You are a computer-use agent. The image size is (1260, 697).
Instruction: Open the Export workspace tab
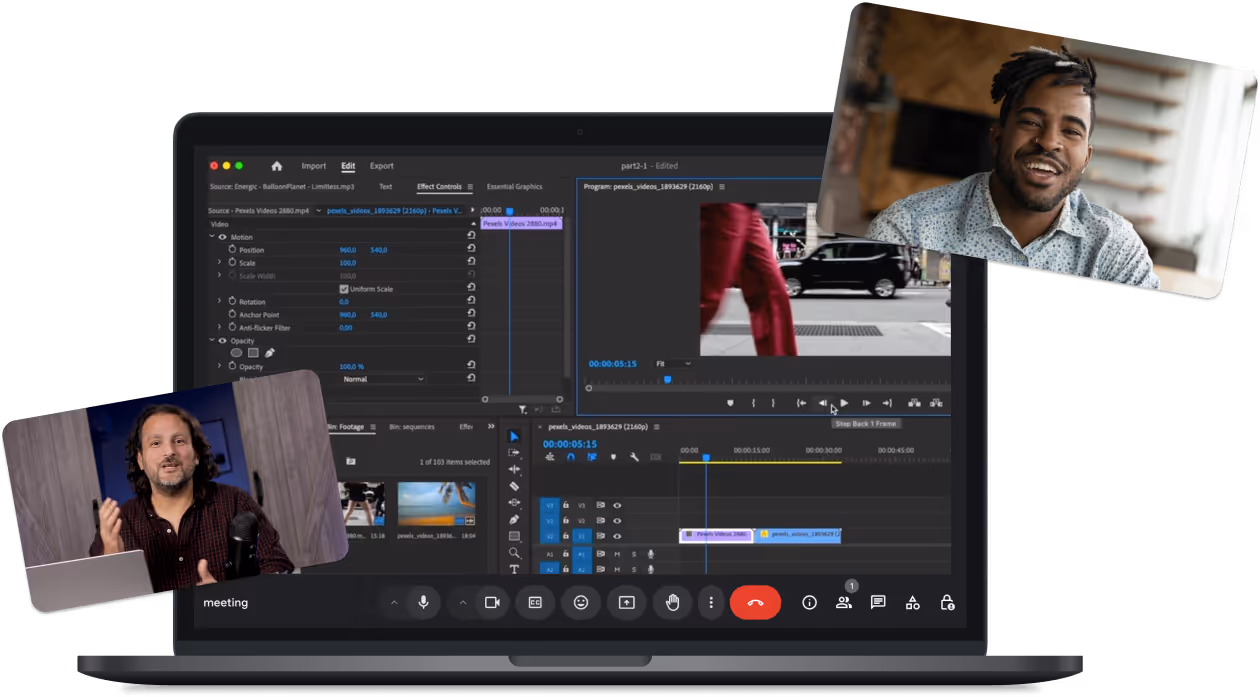click(381, 166)
